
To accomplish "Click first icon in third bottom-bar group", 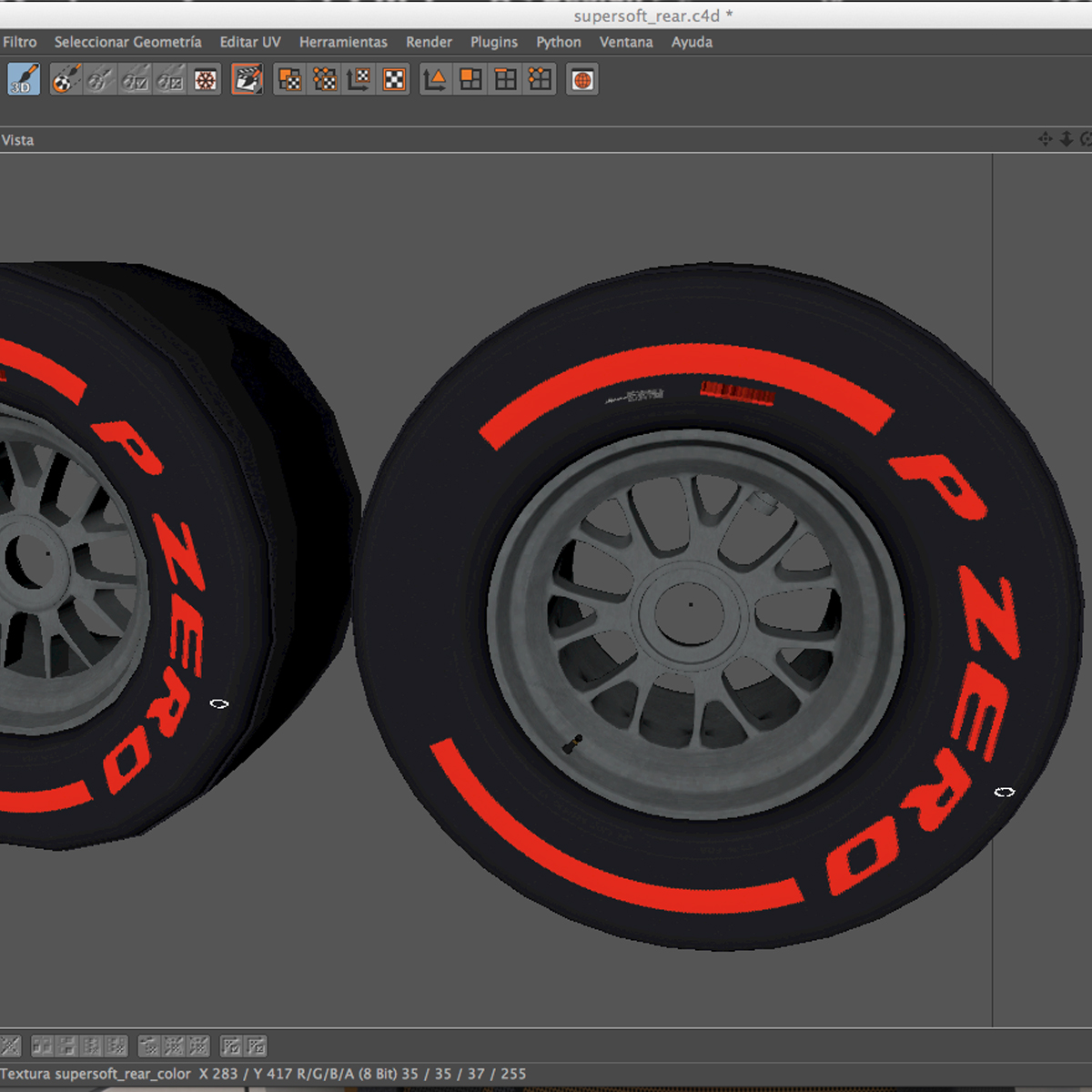I will coord(149,1046).
